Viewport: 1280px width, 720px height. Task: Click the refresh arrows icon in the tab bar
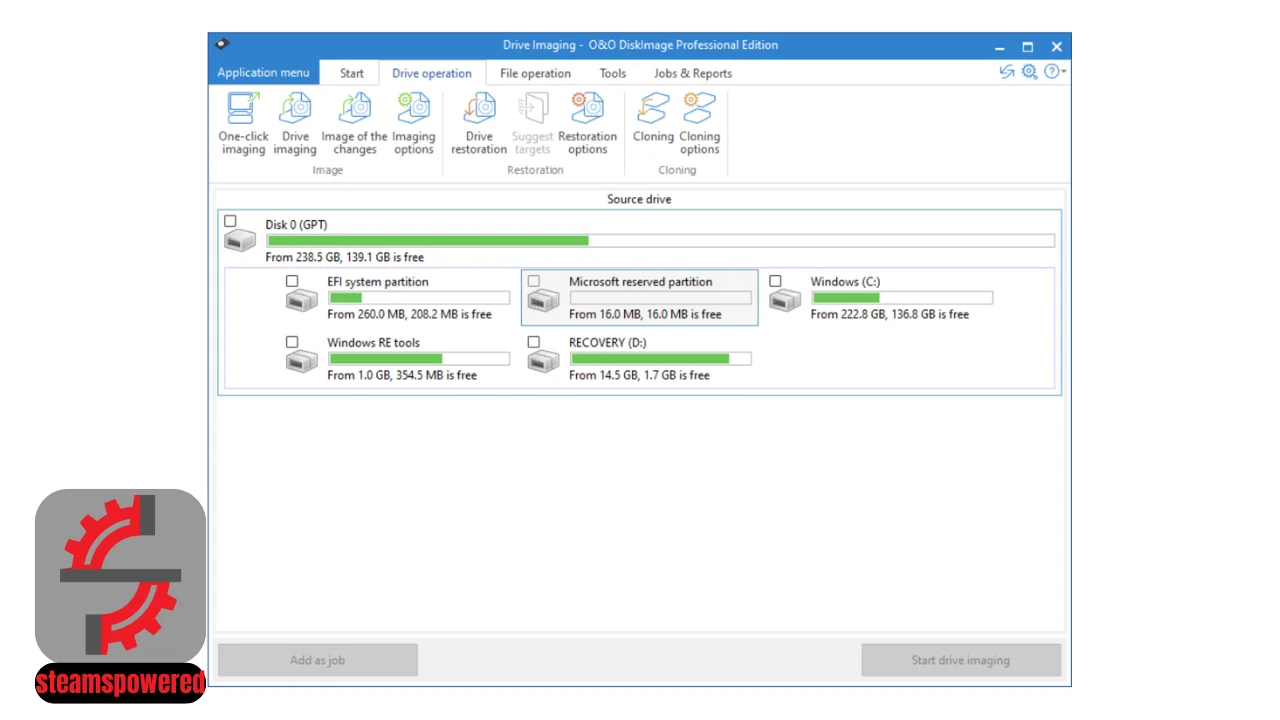(1007, 72)
